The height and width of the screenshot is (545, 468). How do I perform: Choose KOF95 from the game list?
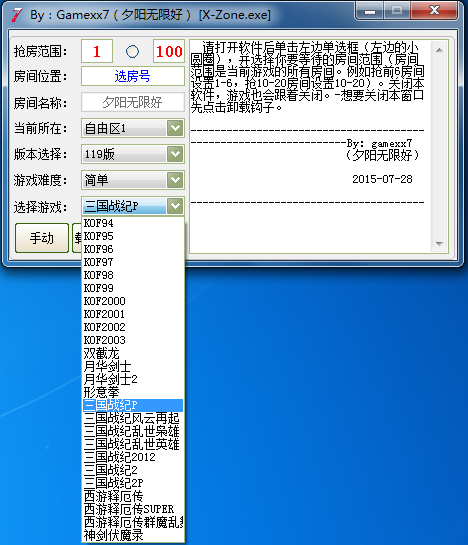[133, 236]
